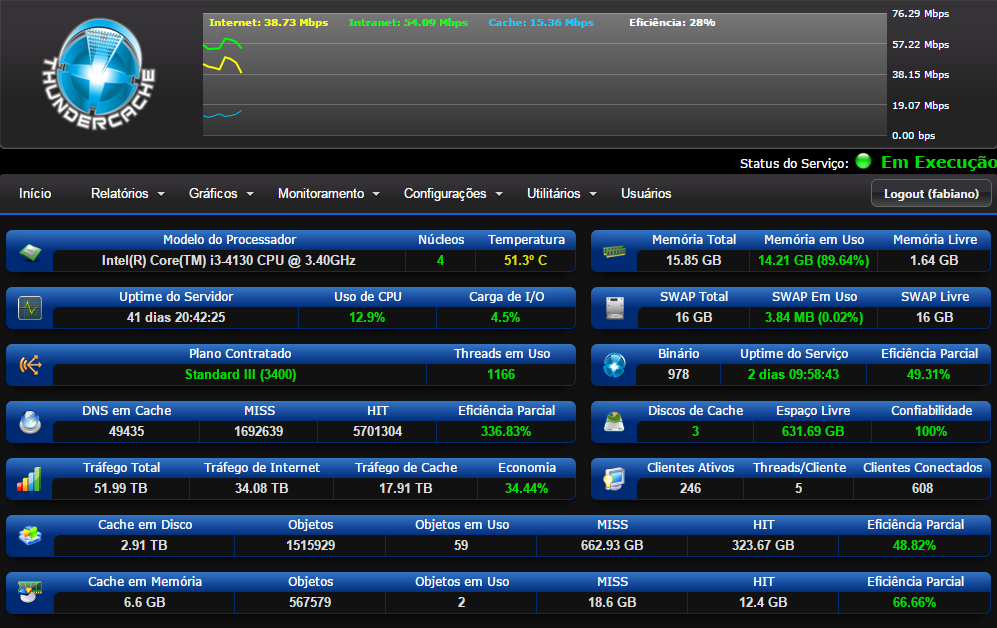The width and height of the screenshot is (997, 628).
Task: Click the 246 Clientes Ativos value
Action: click(690, 488)
